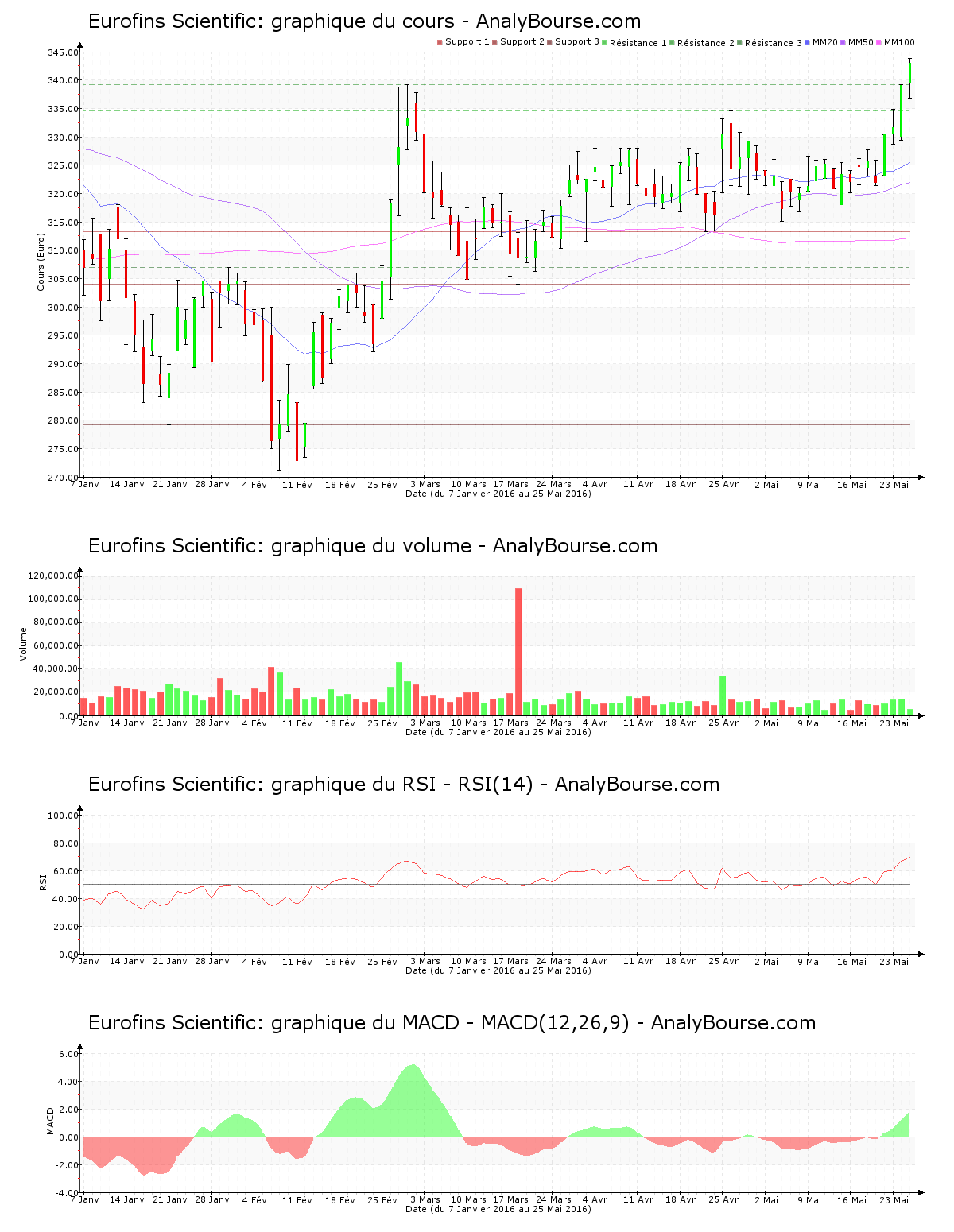This screenshot has width=954, height=1232.
Task: Click the 280.00 price axis value
Action: [x=63, y=420]
